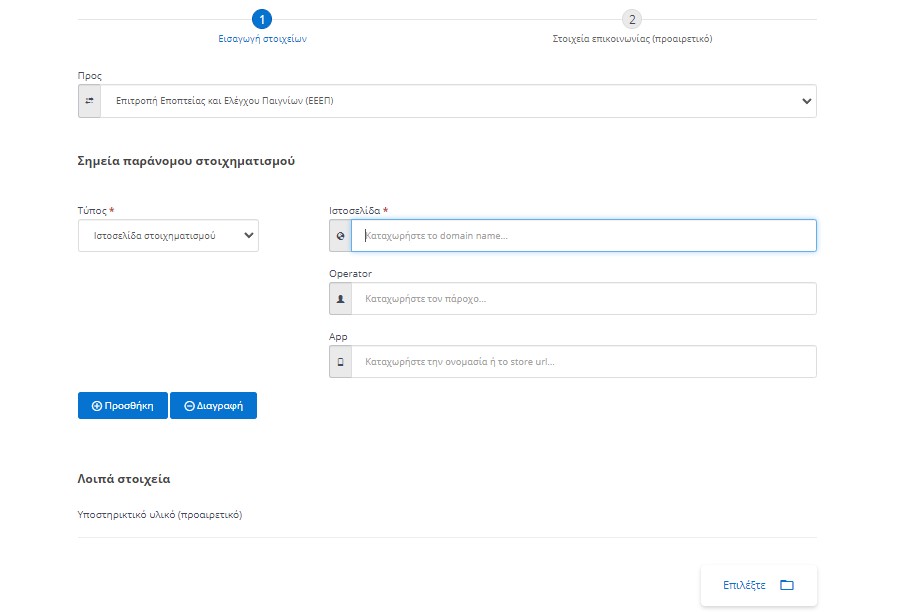Screen dimensions: 916x612
Task: Click the swap arrows icon in Προς field
Action: pyautogui.click(x=89, y=101)
